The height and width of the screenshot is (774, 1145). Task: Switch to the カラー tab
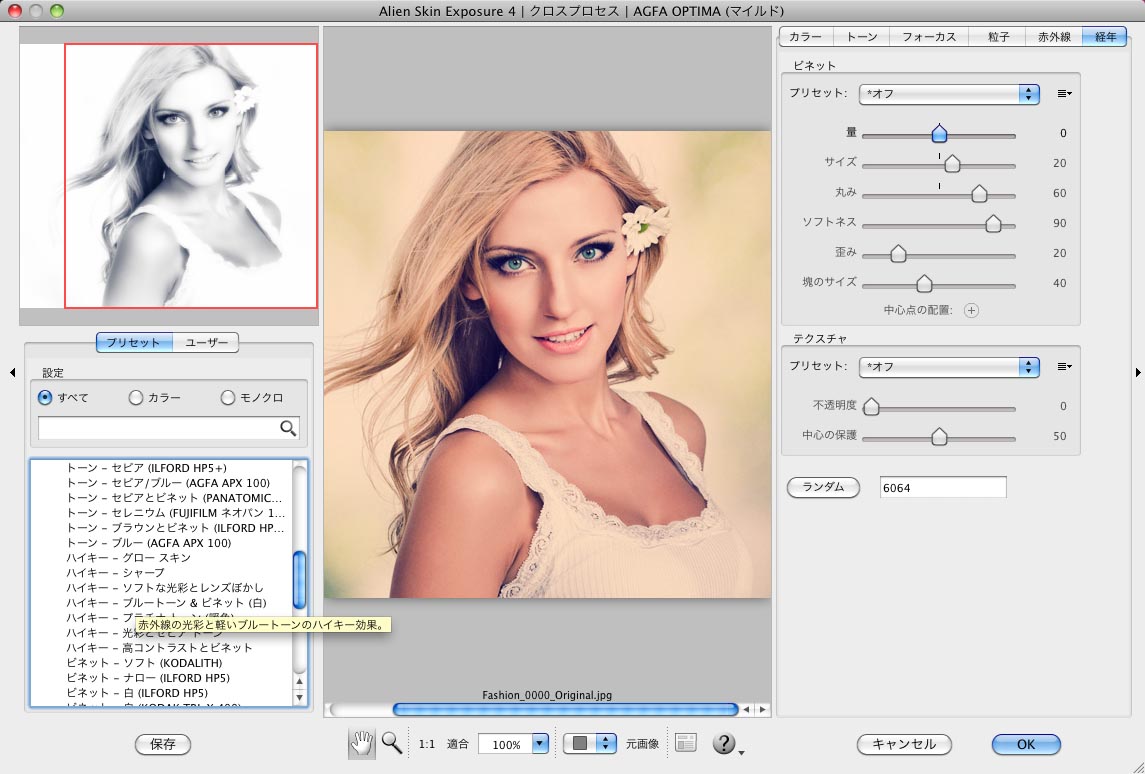tap(806, 37)
